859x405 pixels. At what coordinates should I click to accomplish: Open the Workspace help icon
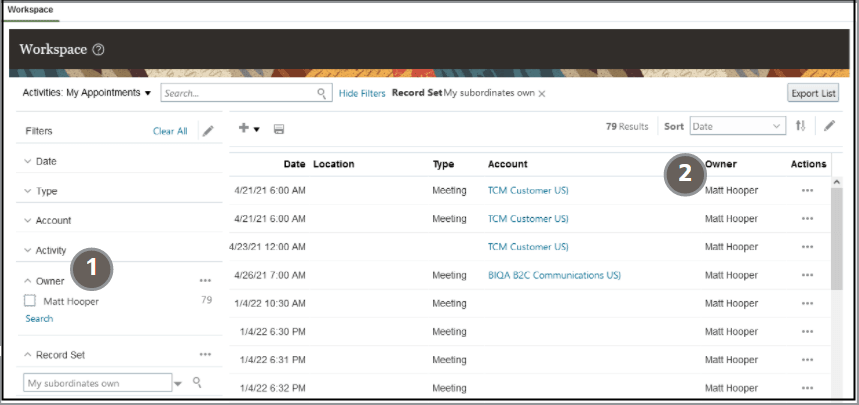tap(98, 50)
